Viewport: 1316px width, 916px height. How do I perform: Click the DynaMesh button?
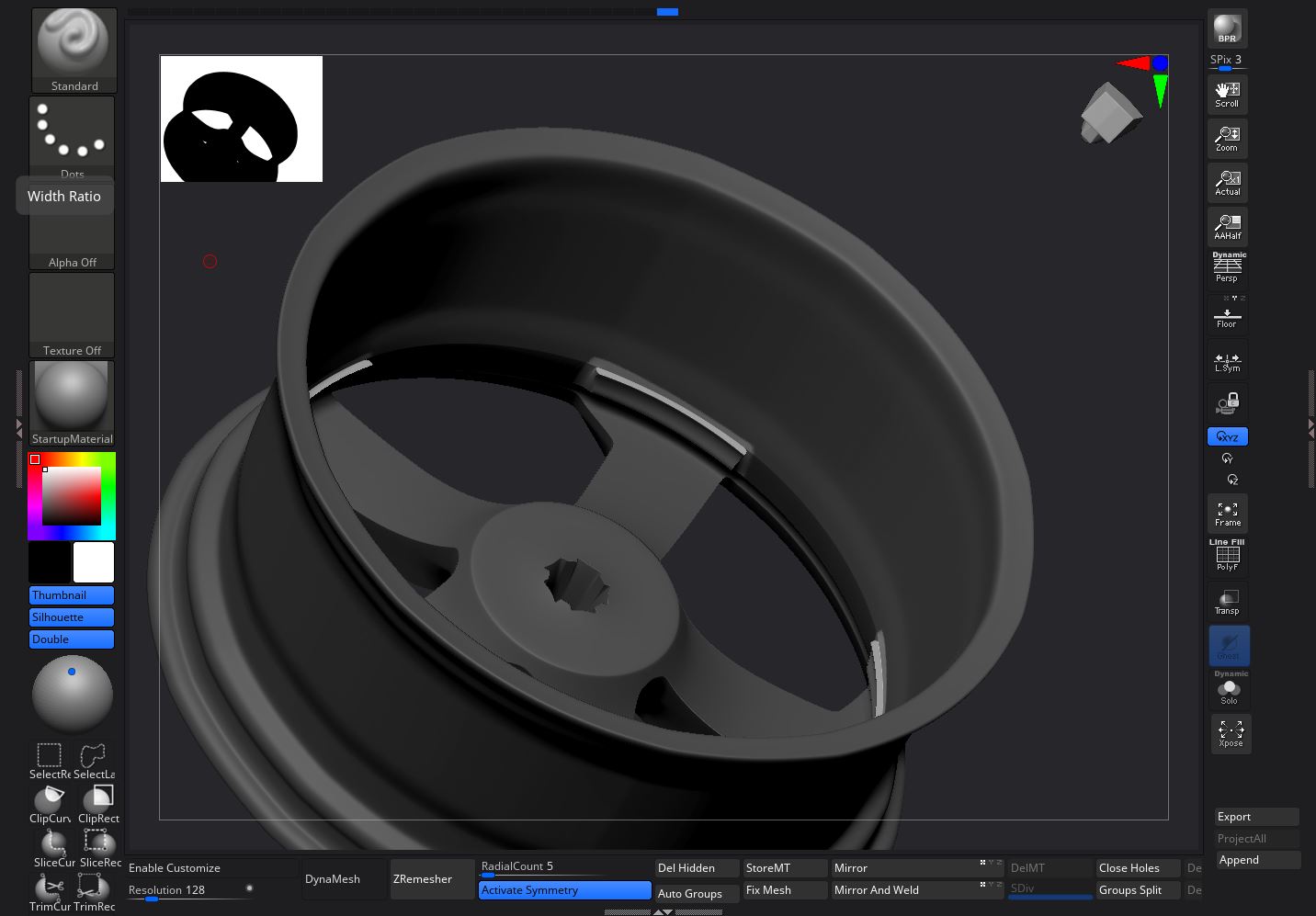(342, 879)
